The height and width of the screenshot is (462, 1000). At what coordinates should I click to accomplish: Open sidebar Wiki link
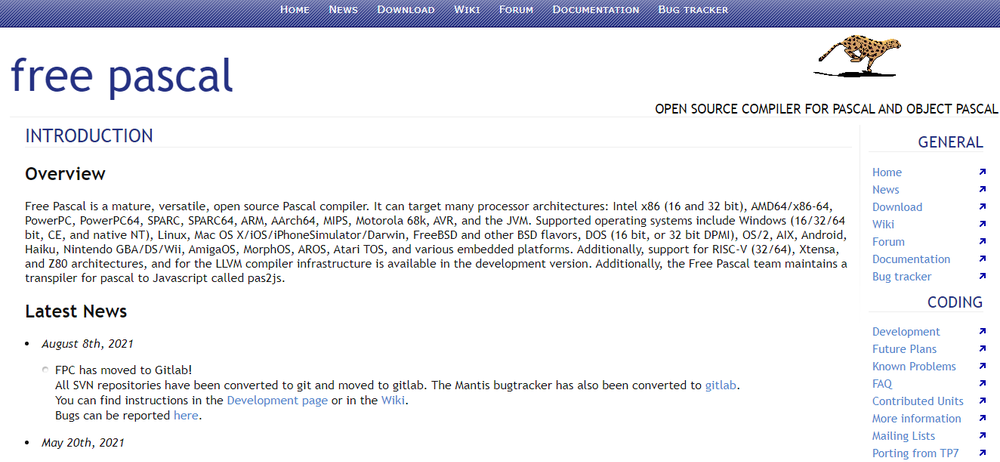click(883, 224)
